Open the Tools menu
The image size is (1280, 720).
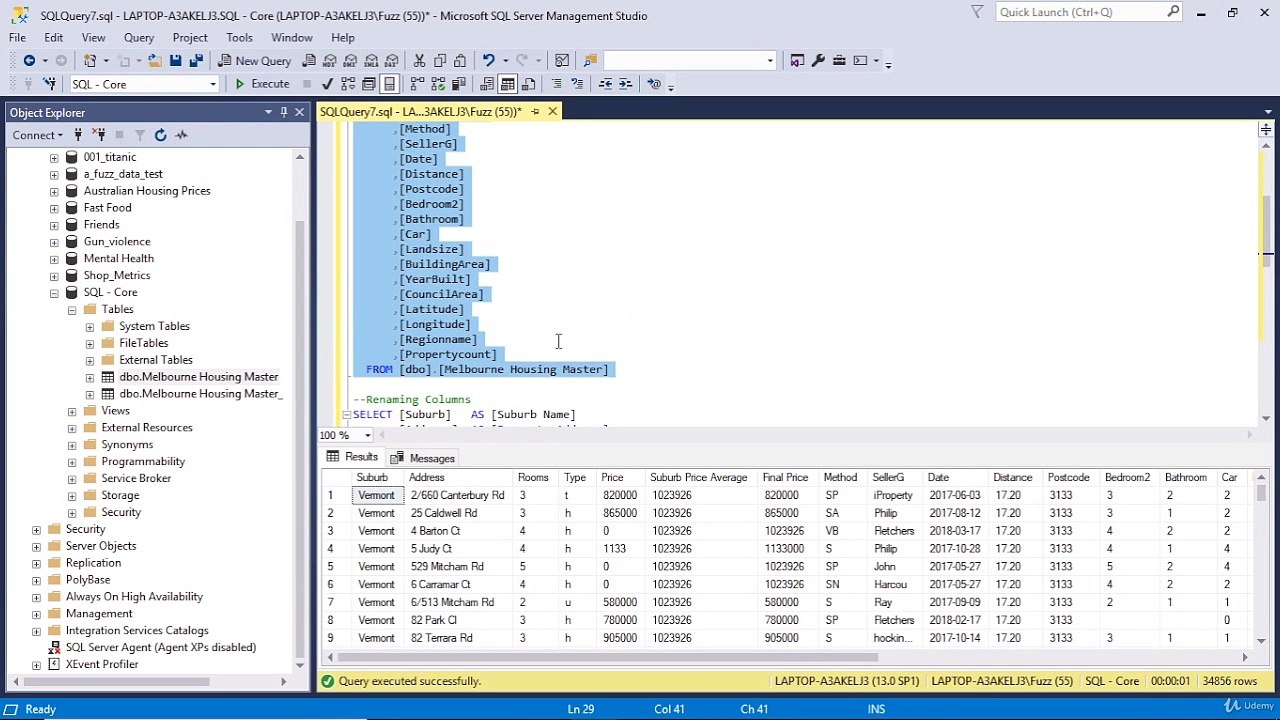(x=239, y=38)
